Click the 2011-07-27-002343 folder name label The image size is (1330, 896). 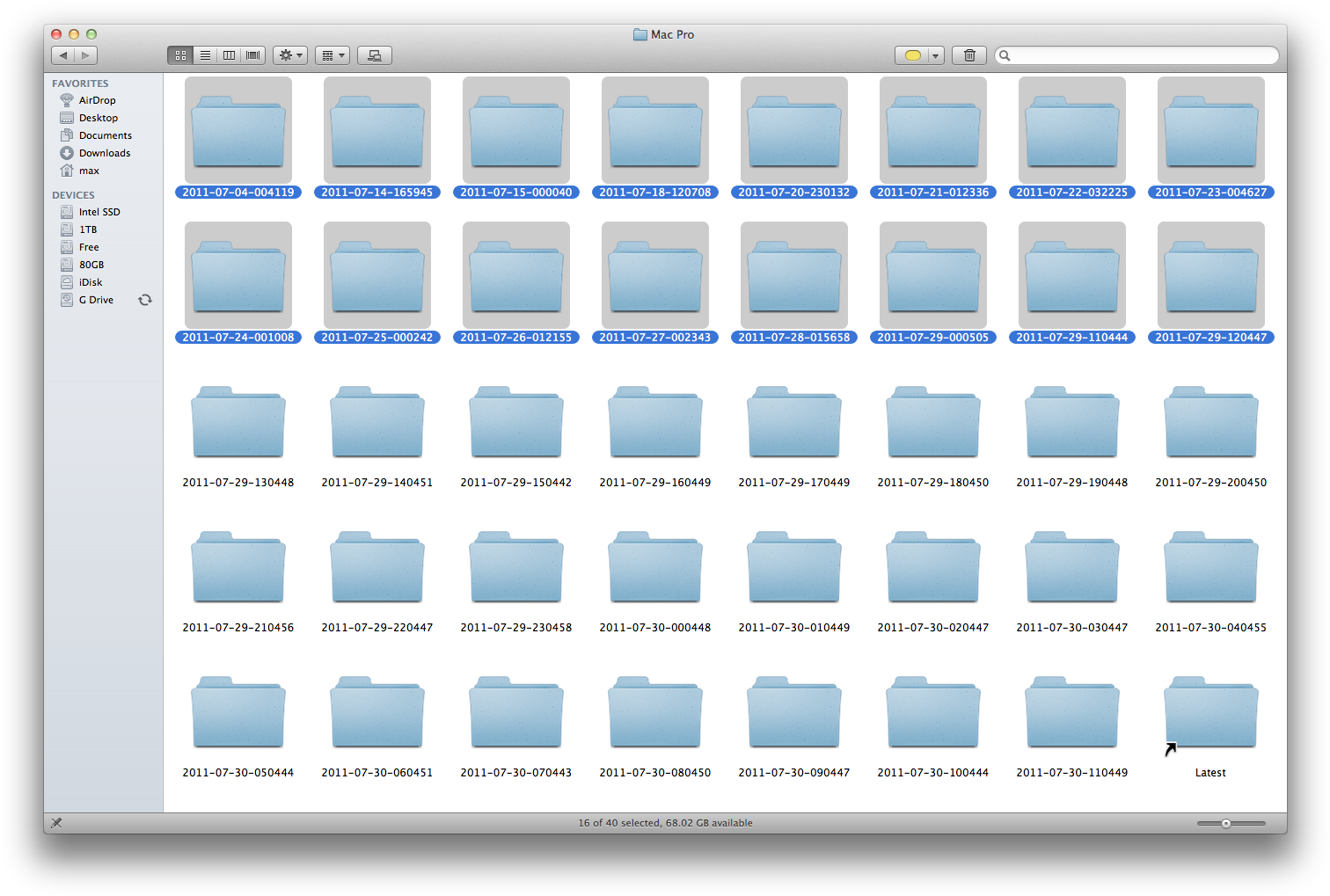(x=655, y=338)
